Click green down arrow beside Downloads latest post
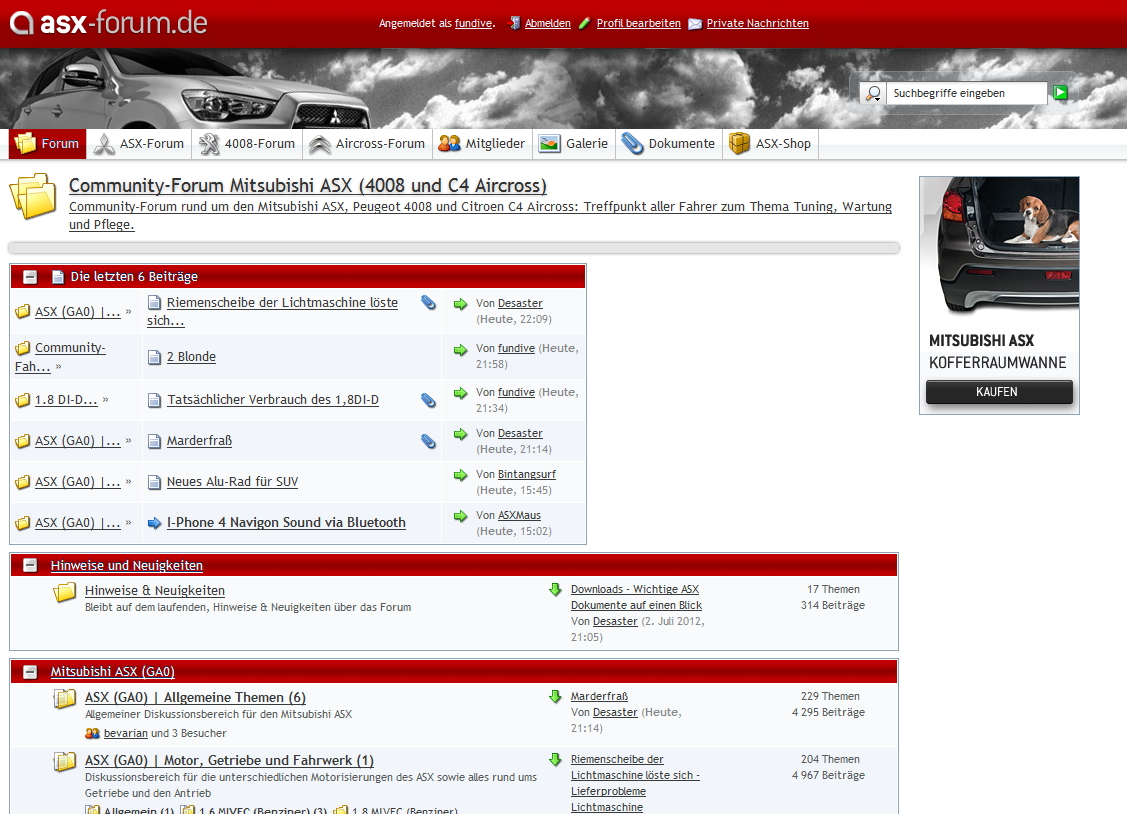This screenshot has width=1127, height=814. pos(555,590)
